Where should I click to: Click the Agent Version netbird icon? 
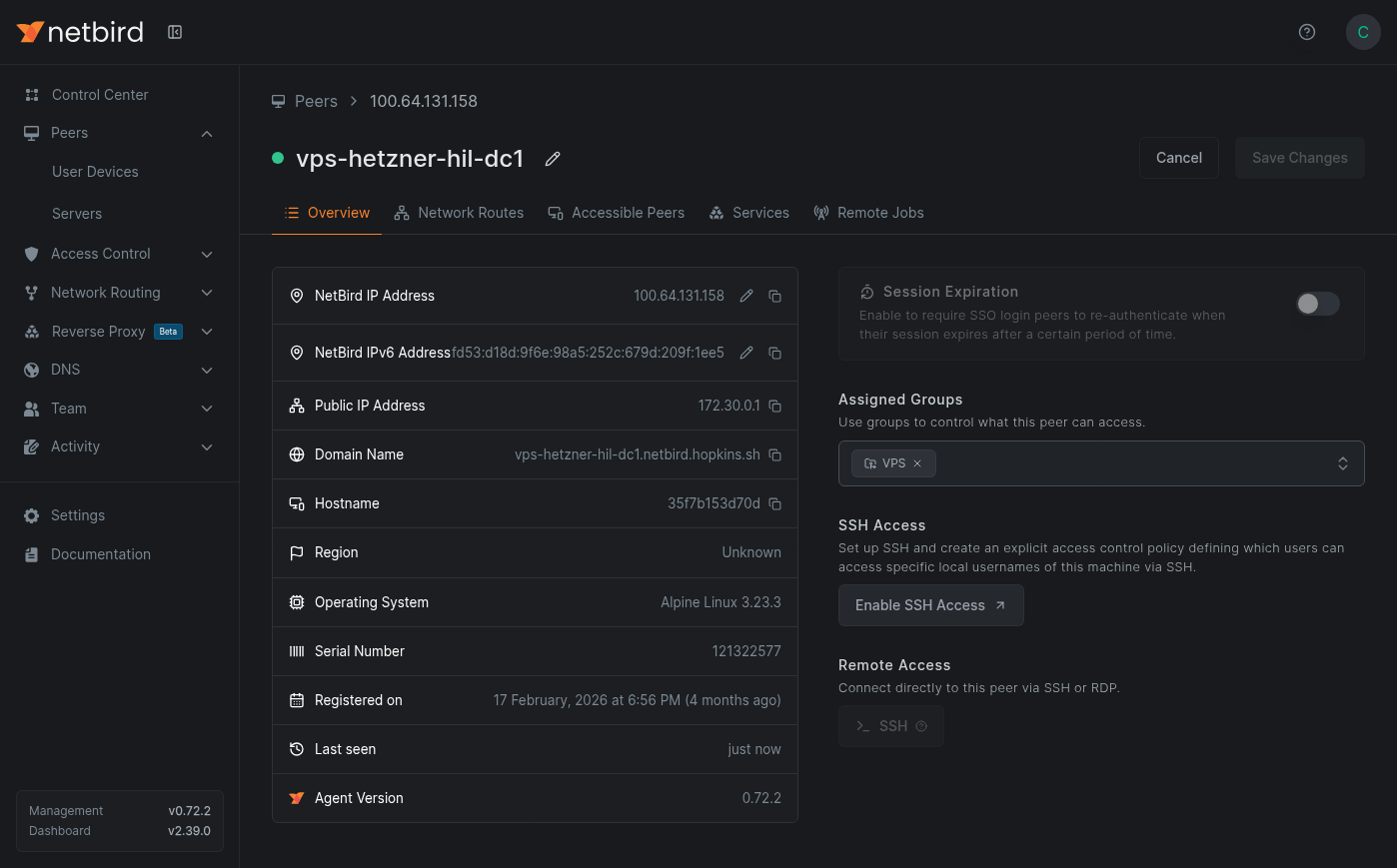click(x=297, y=798)
